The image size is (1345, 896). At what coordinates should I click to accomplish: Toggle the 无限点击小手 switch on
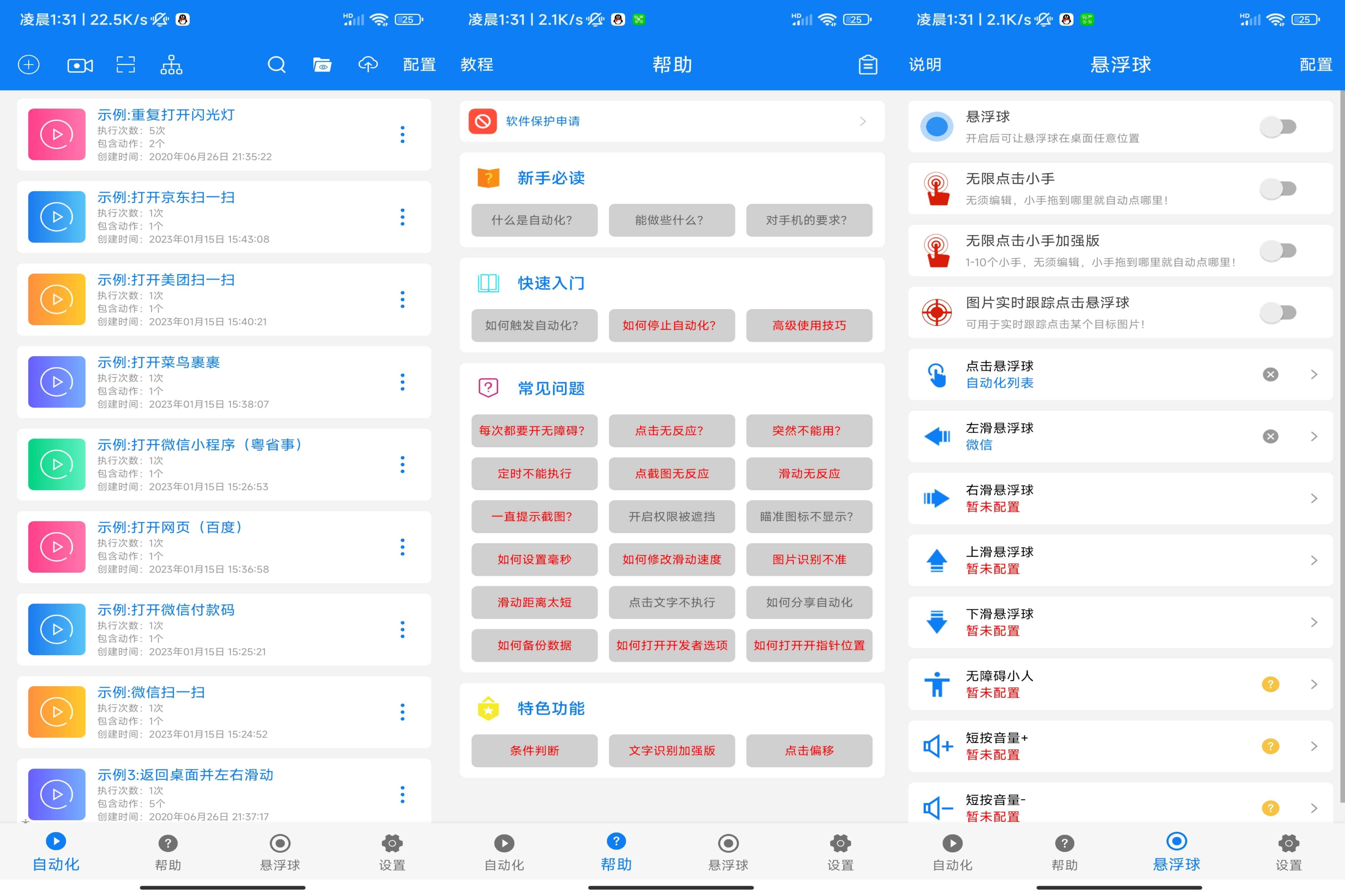[1278, 189]
